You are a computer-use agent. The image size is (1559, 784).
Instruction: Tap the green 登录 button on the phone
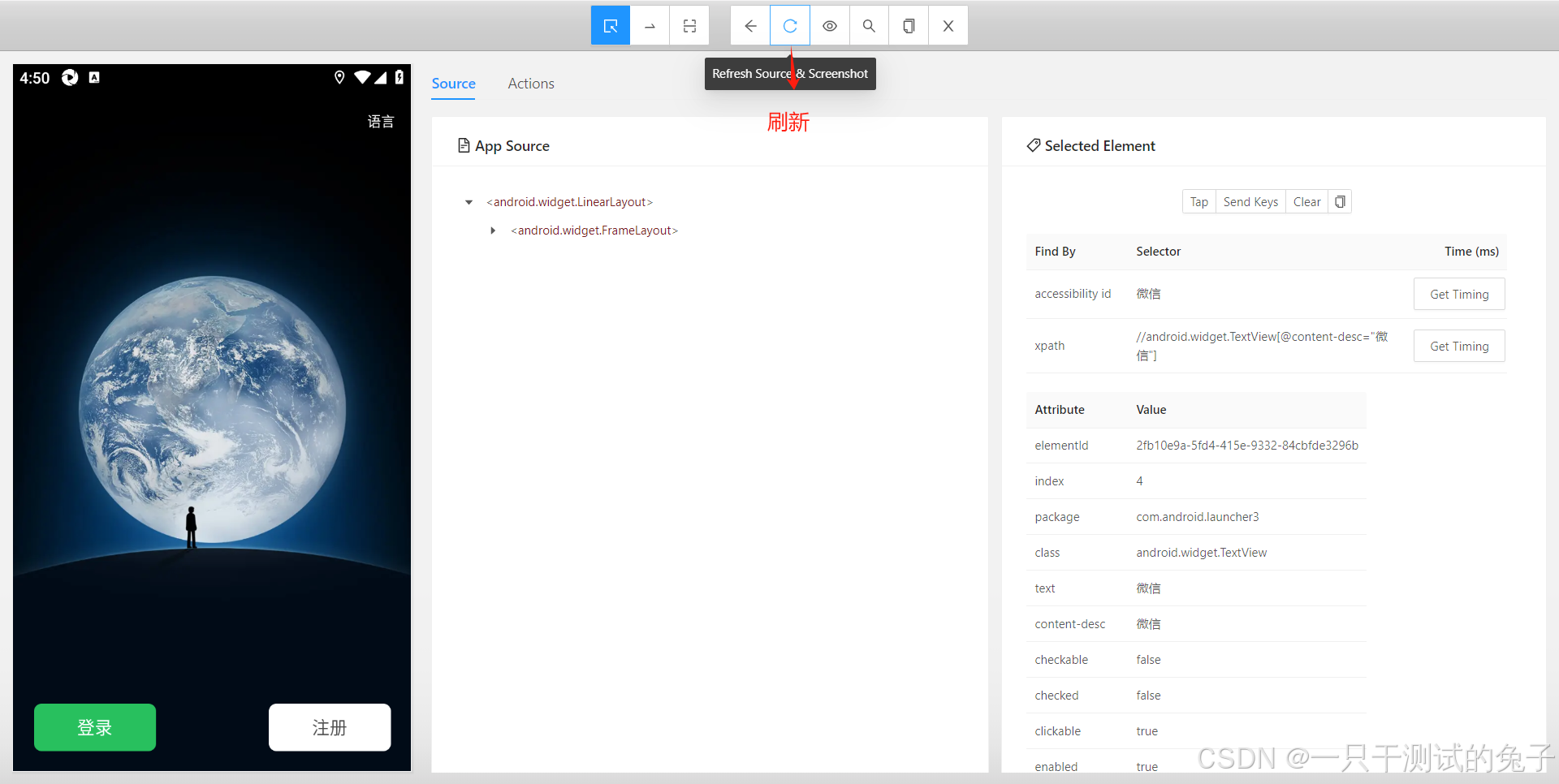[95, 727]
